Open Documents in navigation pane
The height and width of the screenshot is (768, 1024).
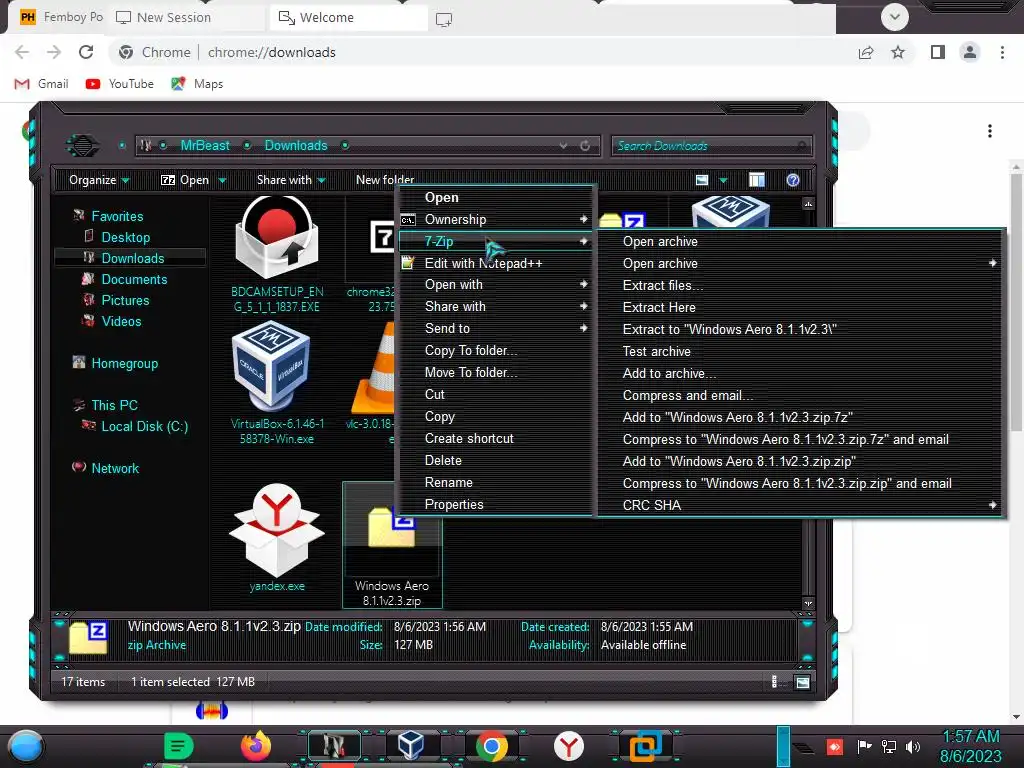click(x=134, y=279)
